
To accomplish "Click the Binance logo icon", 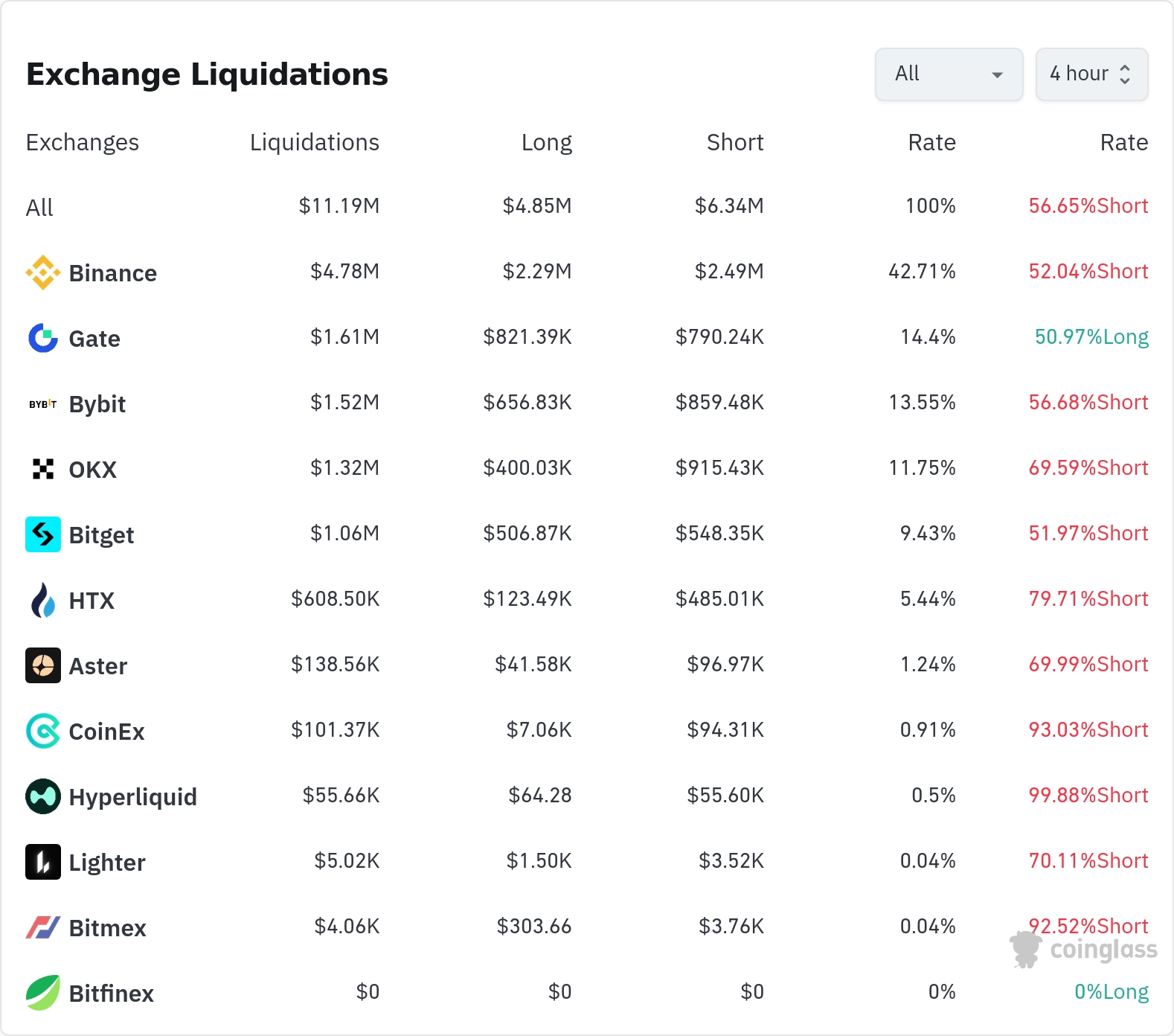I will pos(43,272).
